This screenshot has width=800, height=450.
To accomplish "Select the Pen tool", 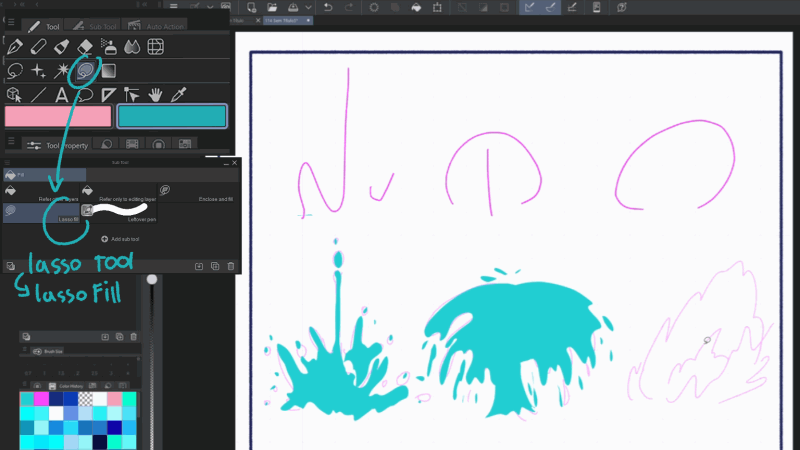I will click(15, 47).
